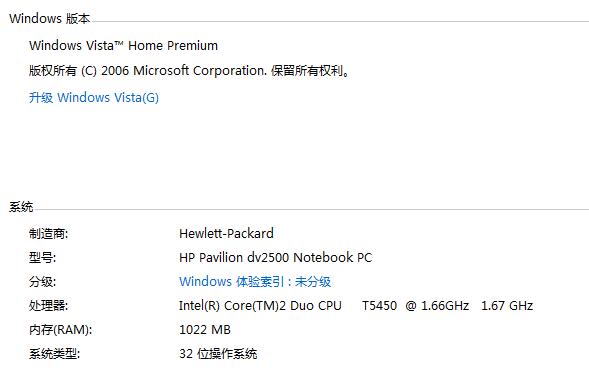Click the 32 位操作系统 value

click(x=218, y=354)
